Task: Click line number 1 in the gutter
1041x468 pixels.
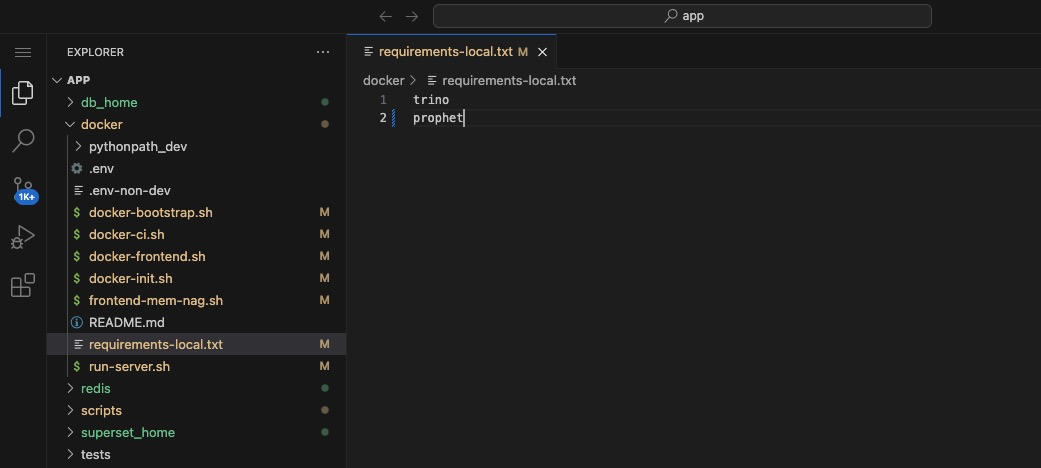Action: (x=383, y=100)
